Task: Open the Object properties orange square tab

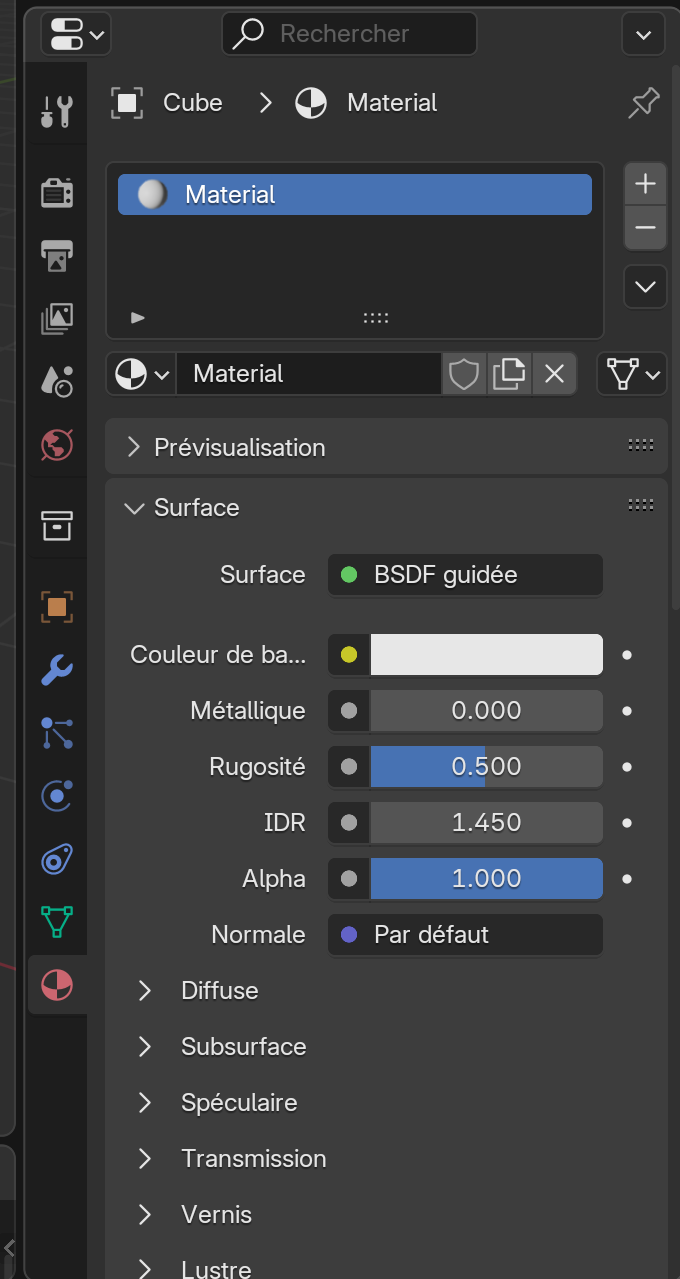Action: [x=56, y=606]
